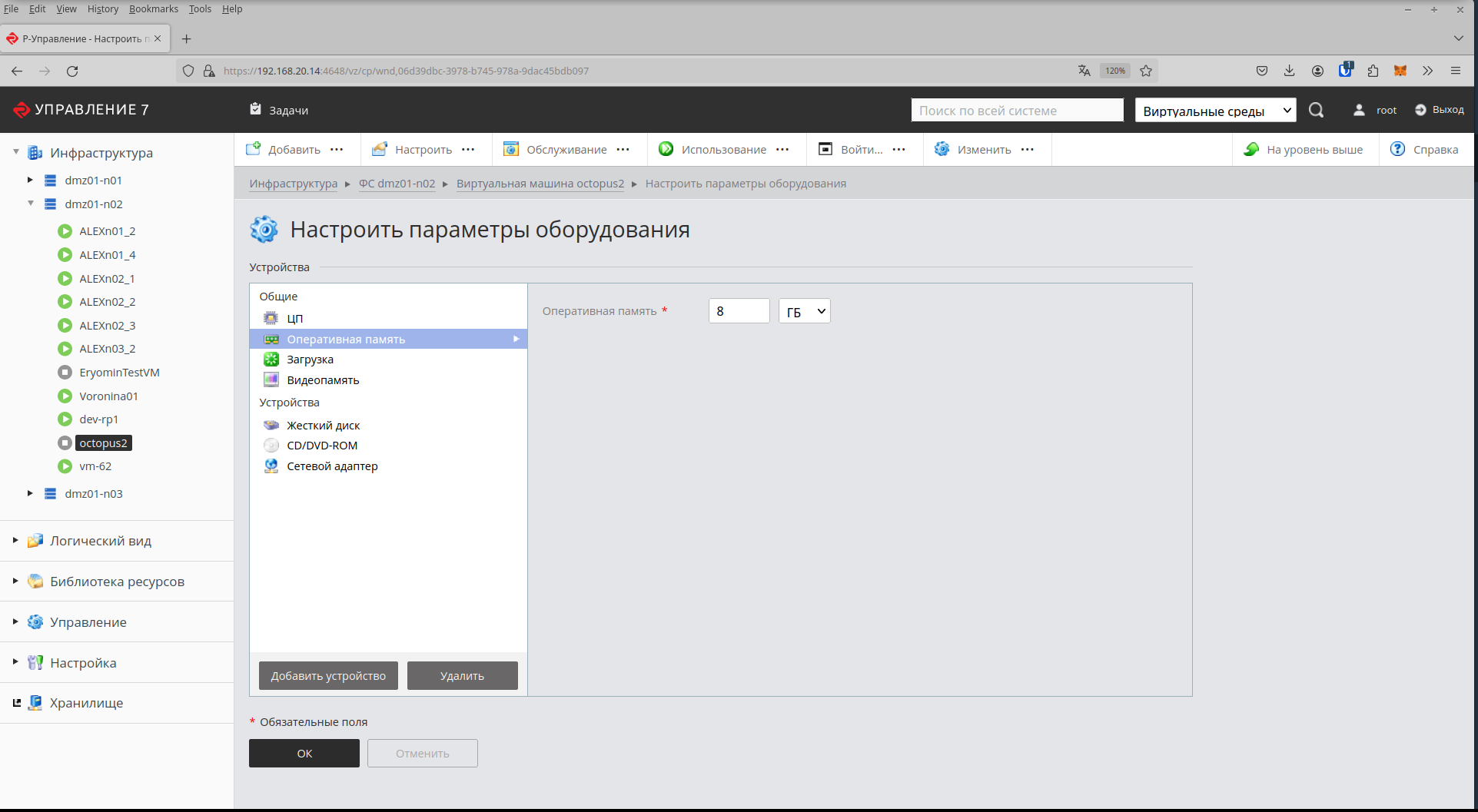This screenshot has width=1478, height=812.
Task: Open Bookmarks browser menu
Action: click(153, 8)
